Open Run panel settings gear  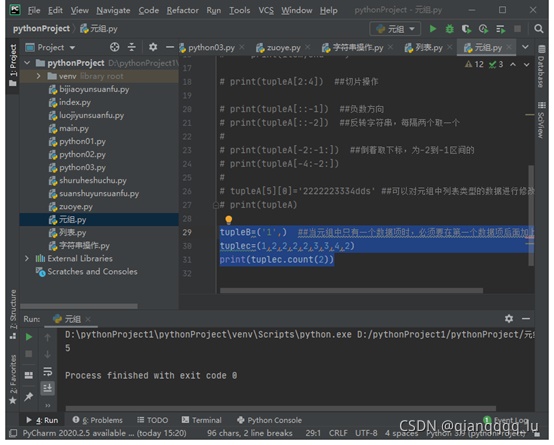509,319
